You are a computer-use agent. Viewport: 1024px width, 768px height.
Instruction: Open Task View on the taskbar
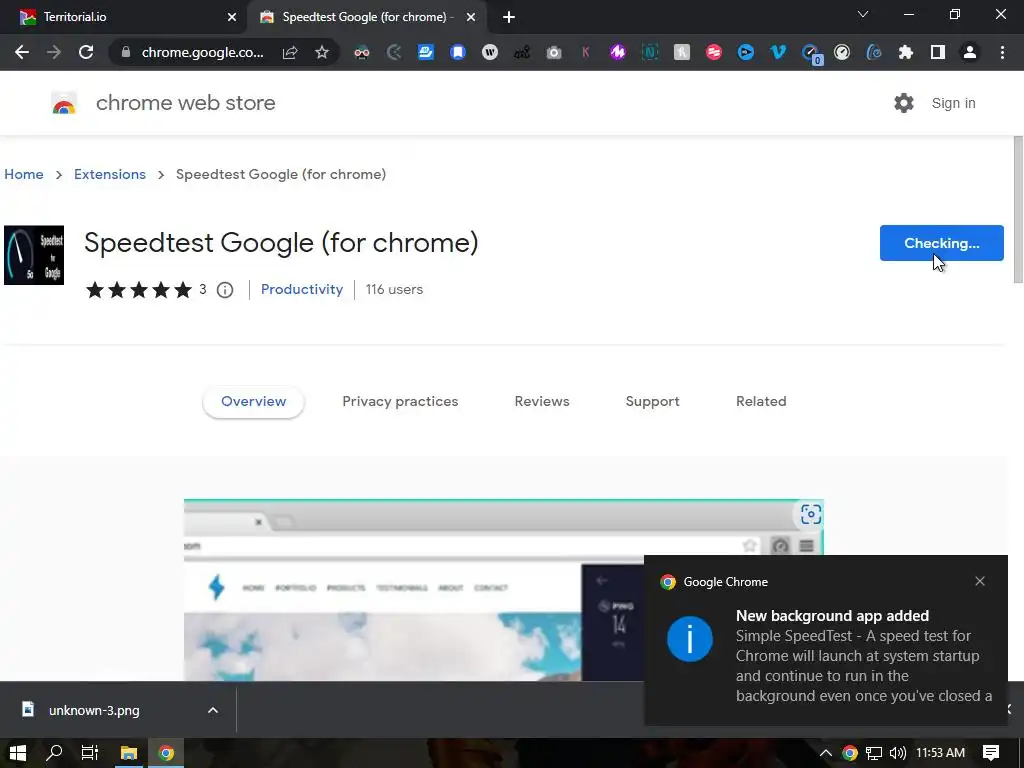click(90, 753)
